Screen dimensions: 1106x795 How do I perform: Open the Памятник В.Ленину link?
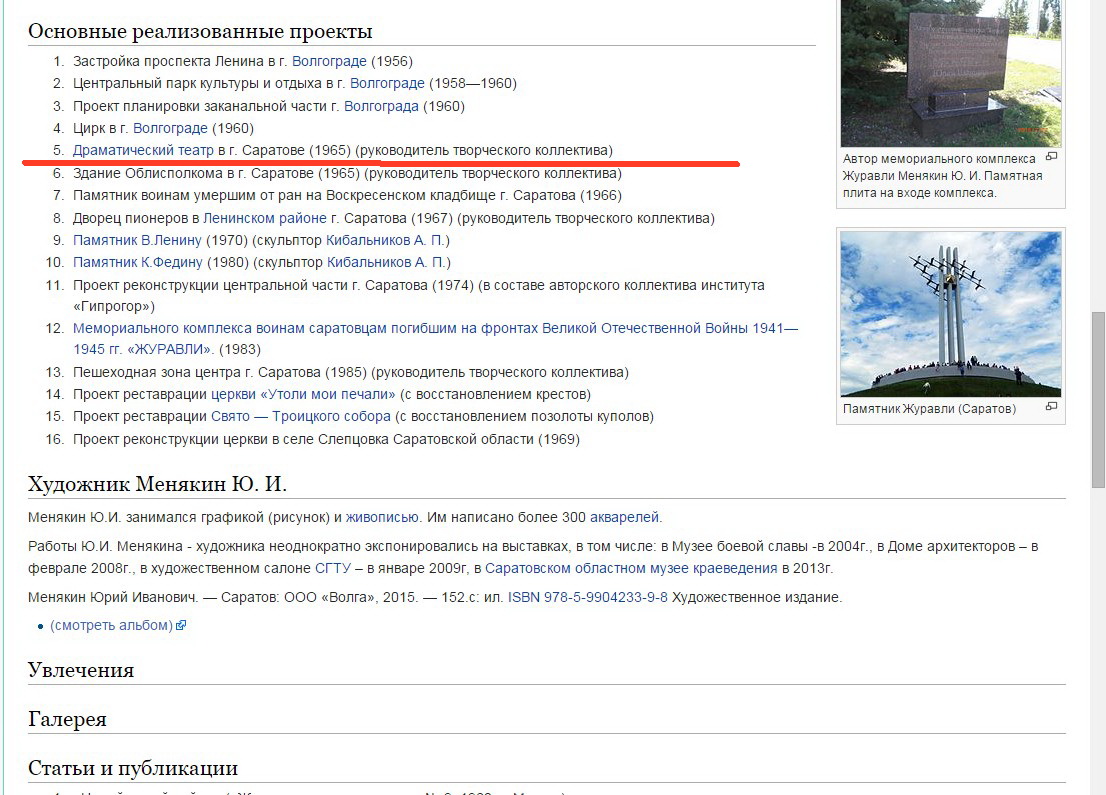(x=137, y=241)
